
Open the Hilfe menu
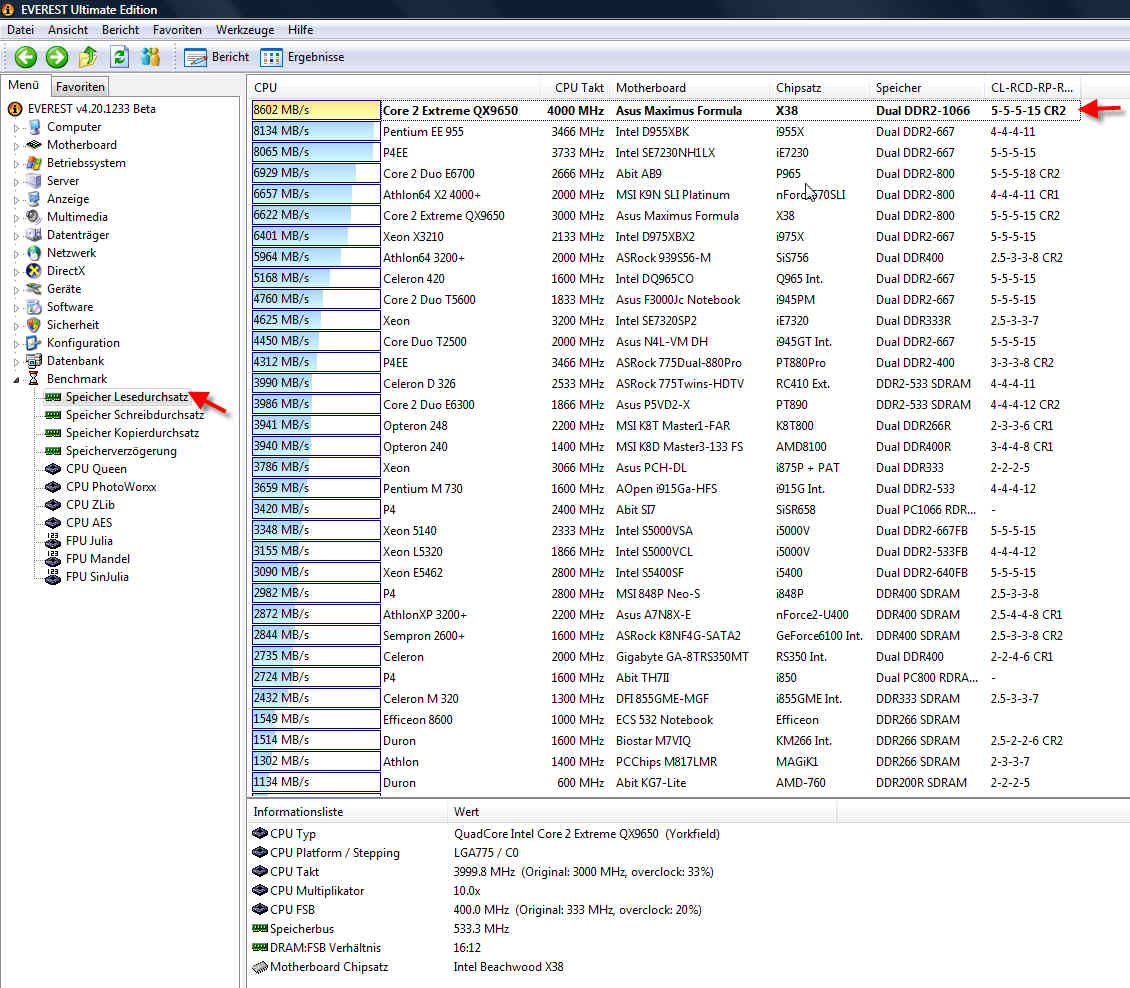[301, 30]
